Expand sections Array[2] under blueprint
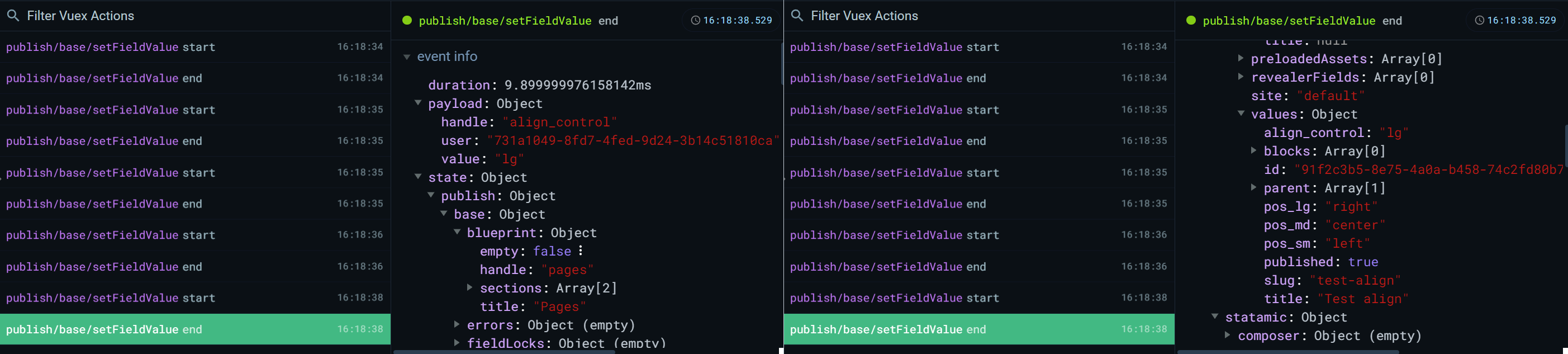 470,287
